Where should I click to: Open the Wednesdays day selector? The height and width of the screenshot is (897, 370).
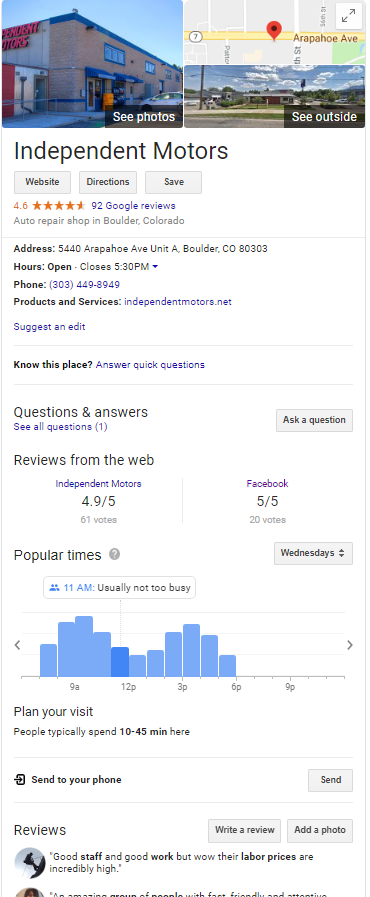coord(313,554)
